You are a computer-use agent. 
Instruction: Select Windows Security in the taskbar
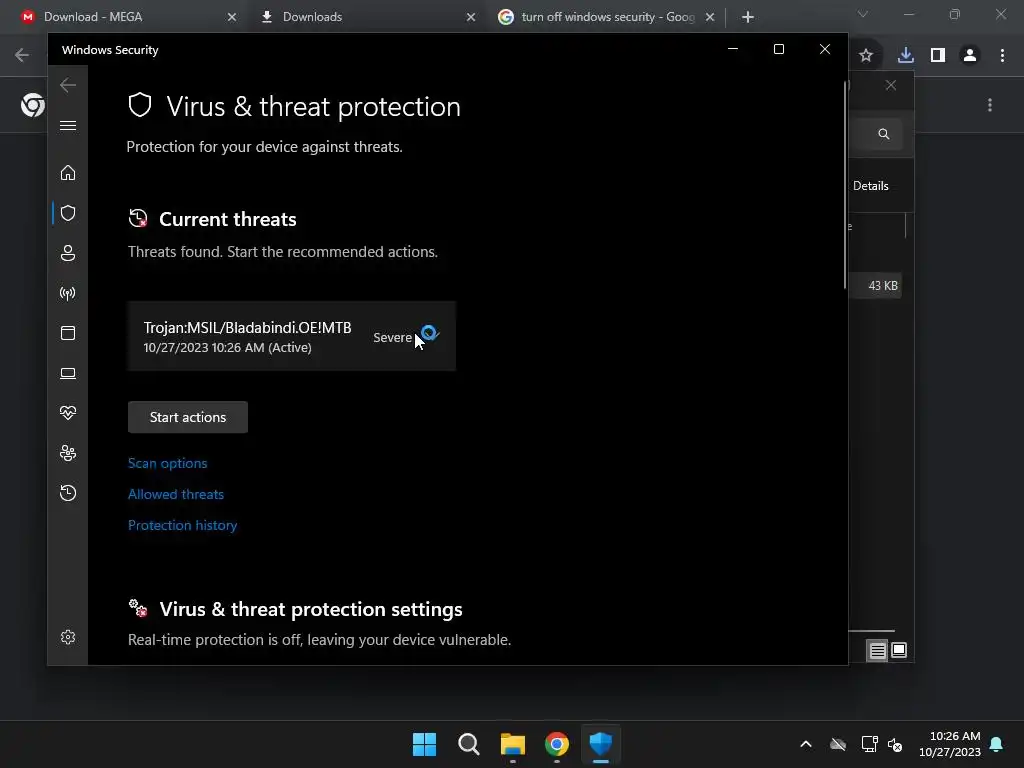click(601, 744)
